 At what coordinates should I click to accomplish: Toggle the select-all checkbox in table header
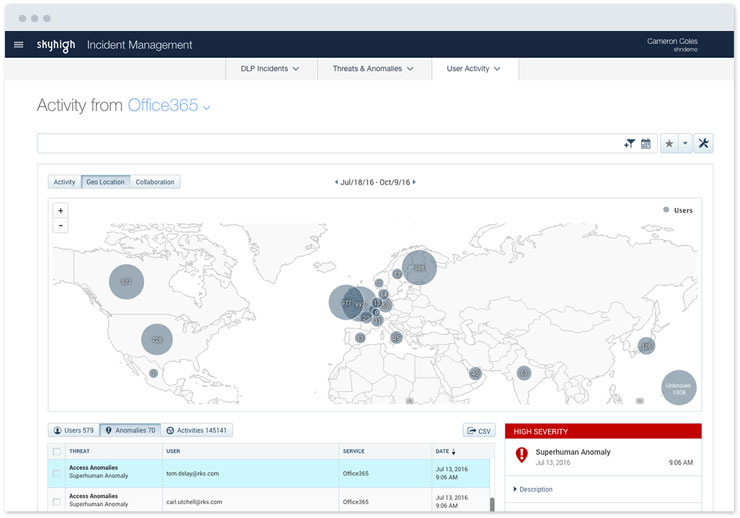pyautogui.click(x=57, y=451)
